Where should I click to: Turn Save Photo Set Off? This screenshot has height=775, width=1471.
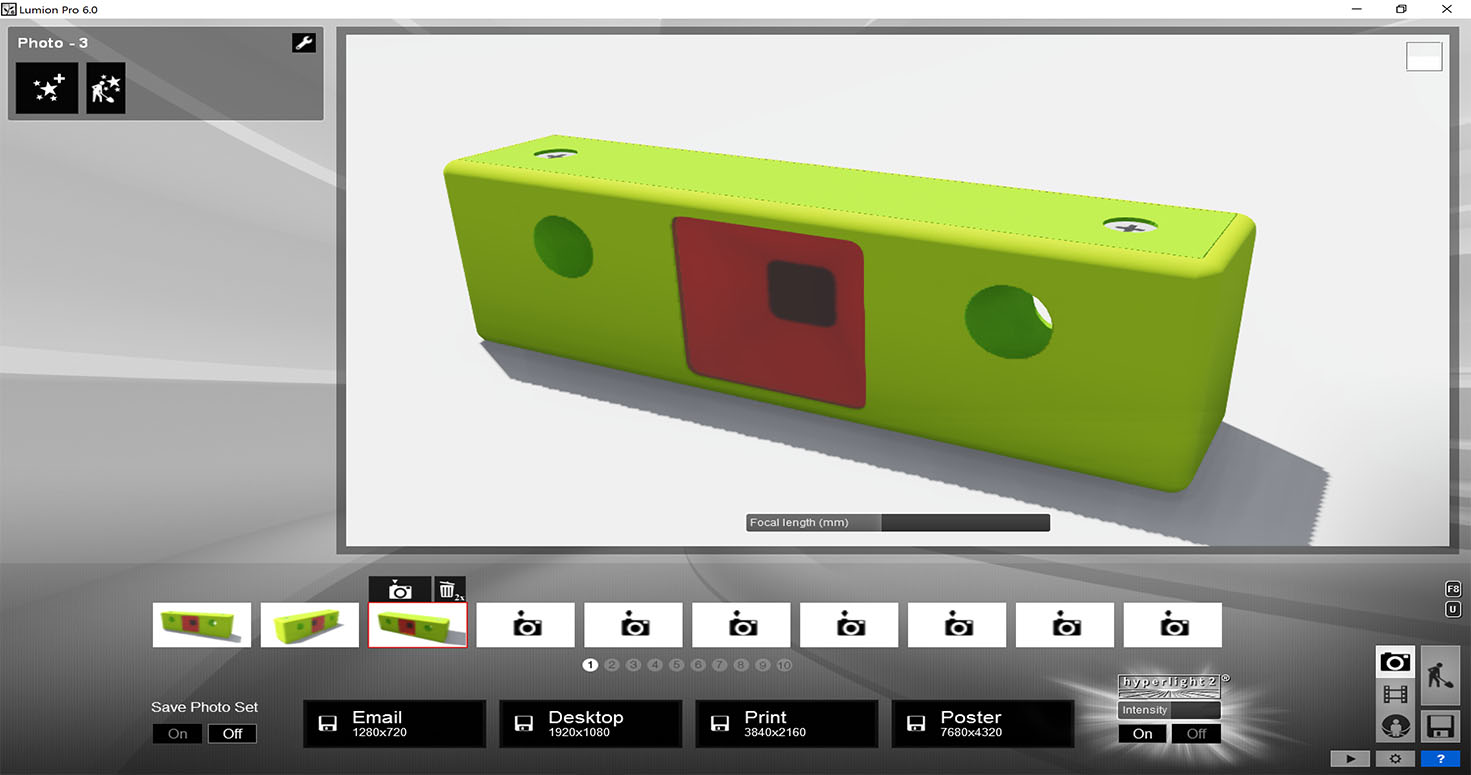click(232, 734)
